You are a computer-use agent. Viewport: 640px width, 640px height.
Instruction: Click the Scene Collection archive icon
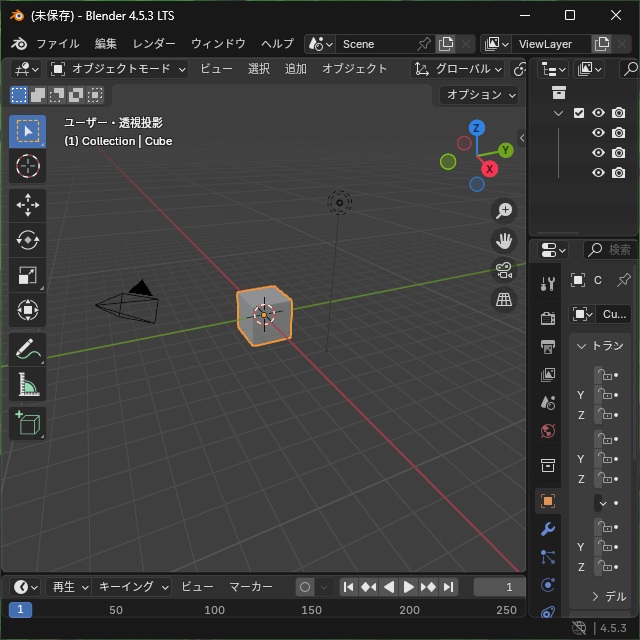click(558, 92)
